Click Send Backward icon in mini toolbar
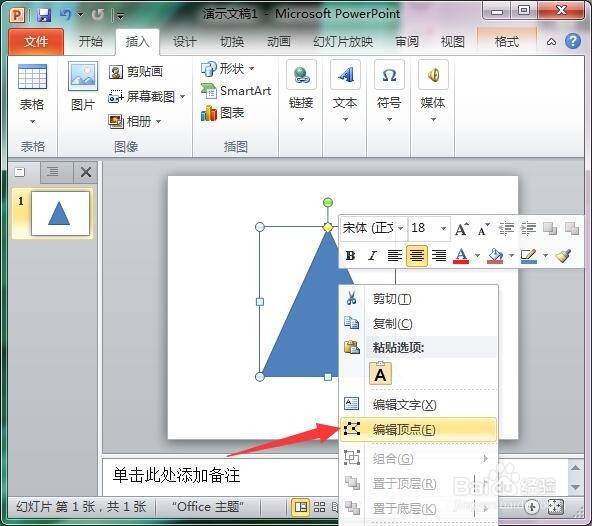Image resolution: width=592 pixels, height=526 pixels. coord(572,228)
